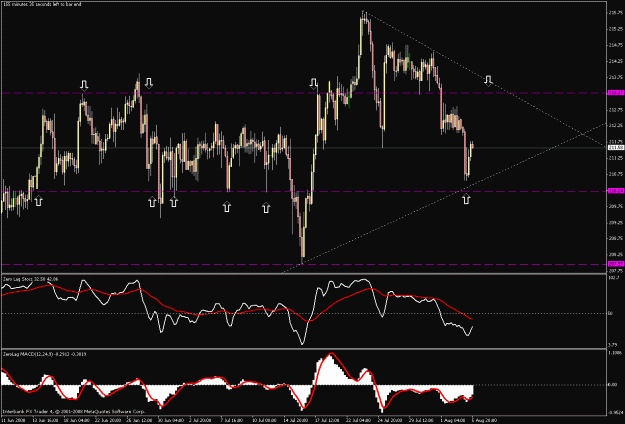Click the magenta 213.27 price level label
This screenshot has width=625, height=424.
(616, 93)
